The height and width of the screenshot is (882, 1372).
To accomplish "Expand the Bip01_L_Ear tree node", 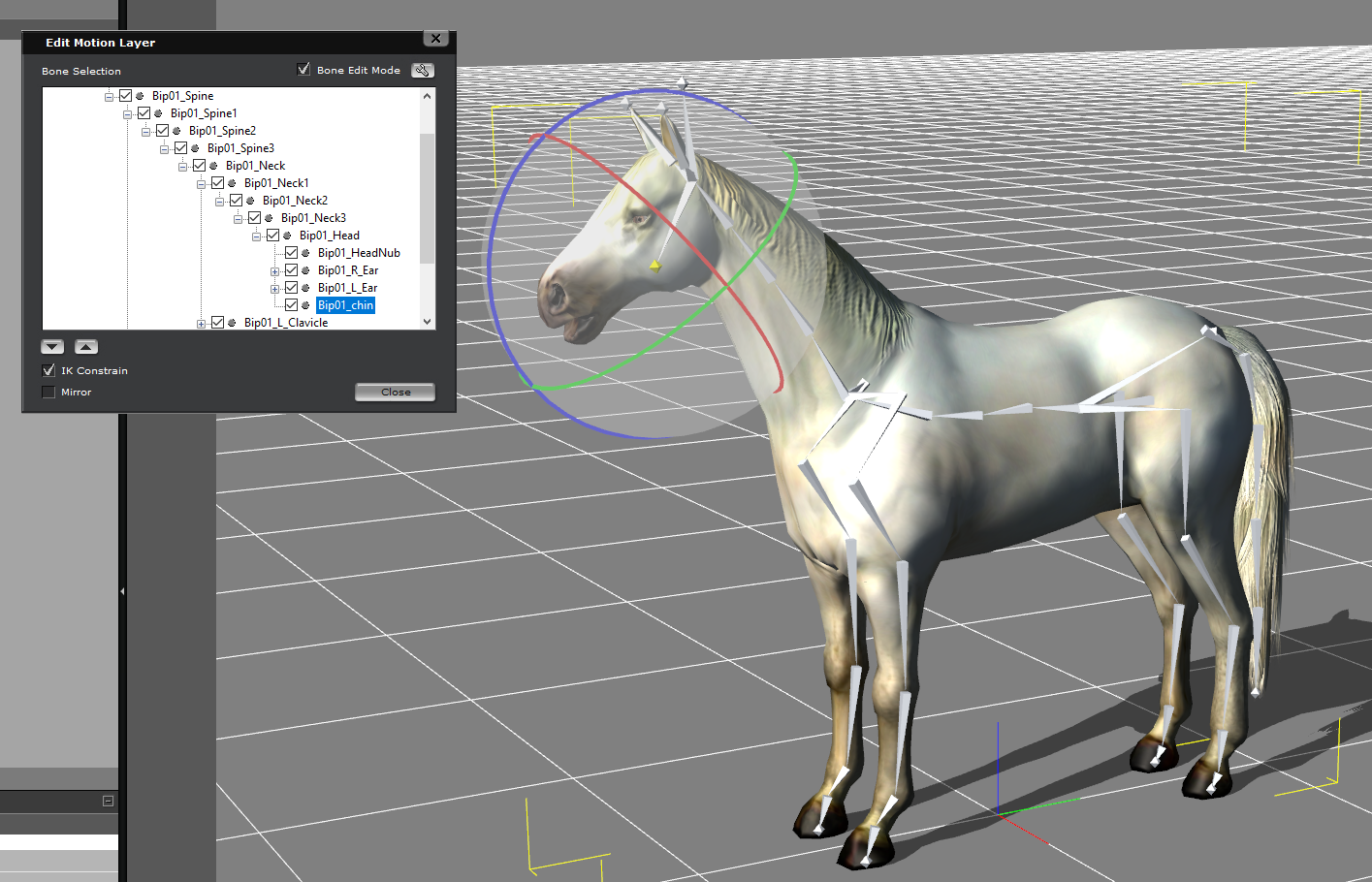I will click(274, 289).
